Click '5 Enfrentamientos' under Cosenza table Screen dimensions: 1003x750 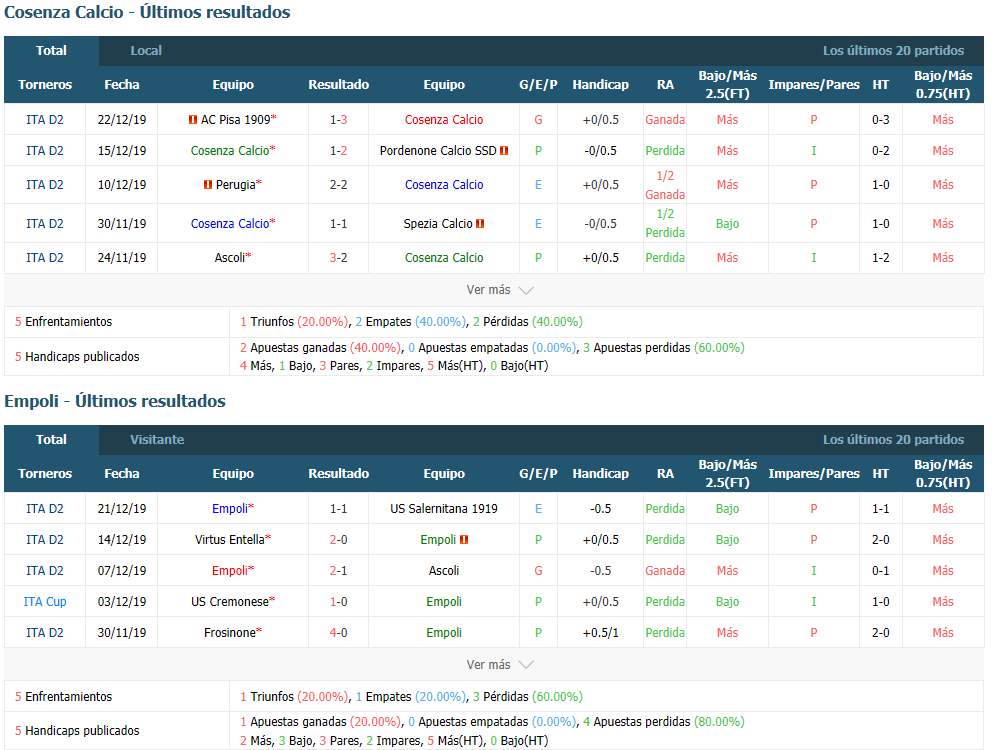63,322
